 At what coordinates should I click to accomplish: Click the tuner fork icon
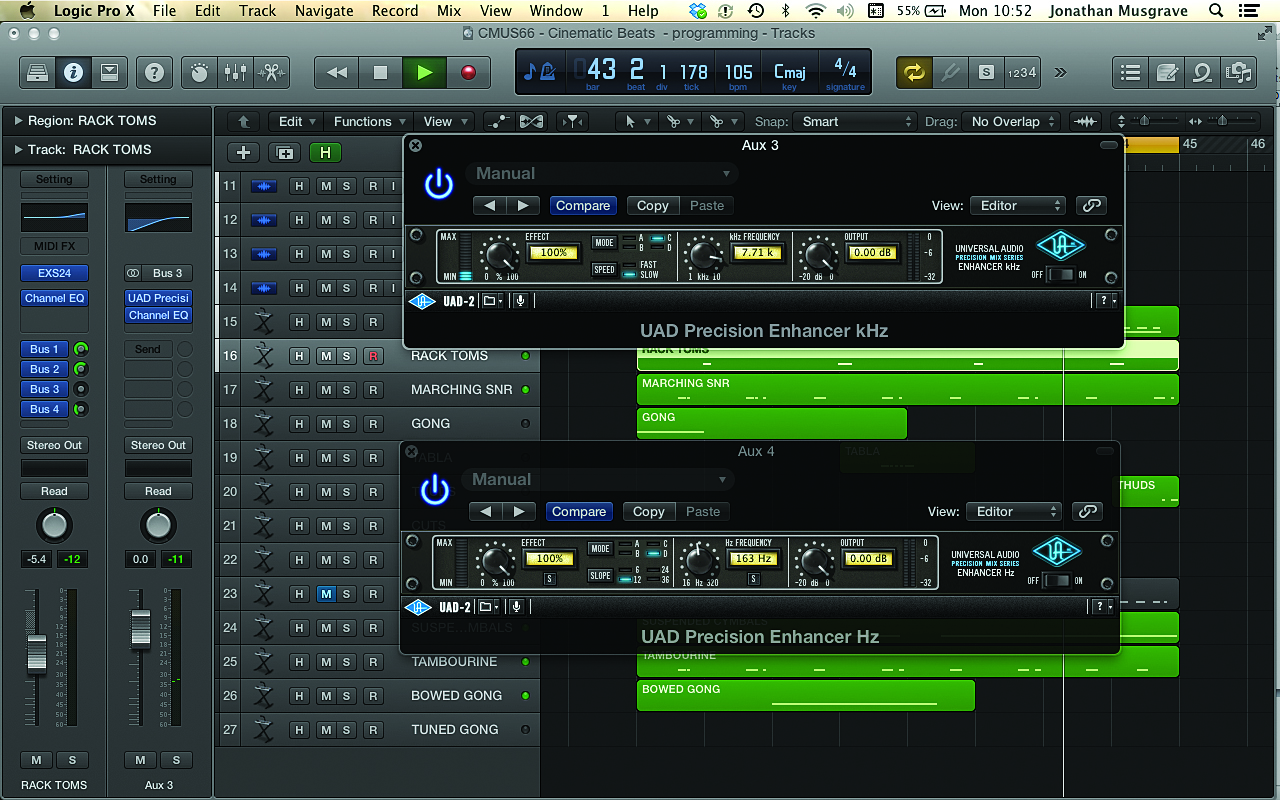point(948,72)
